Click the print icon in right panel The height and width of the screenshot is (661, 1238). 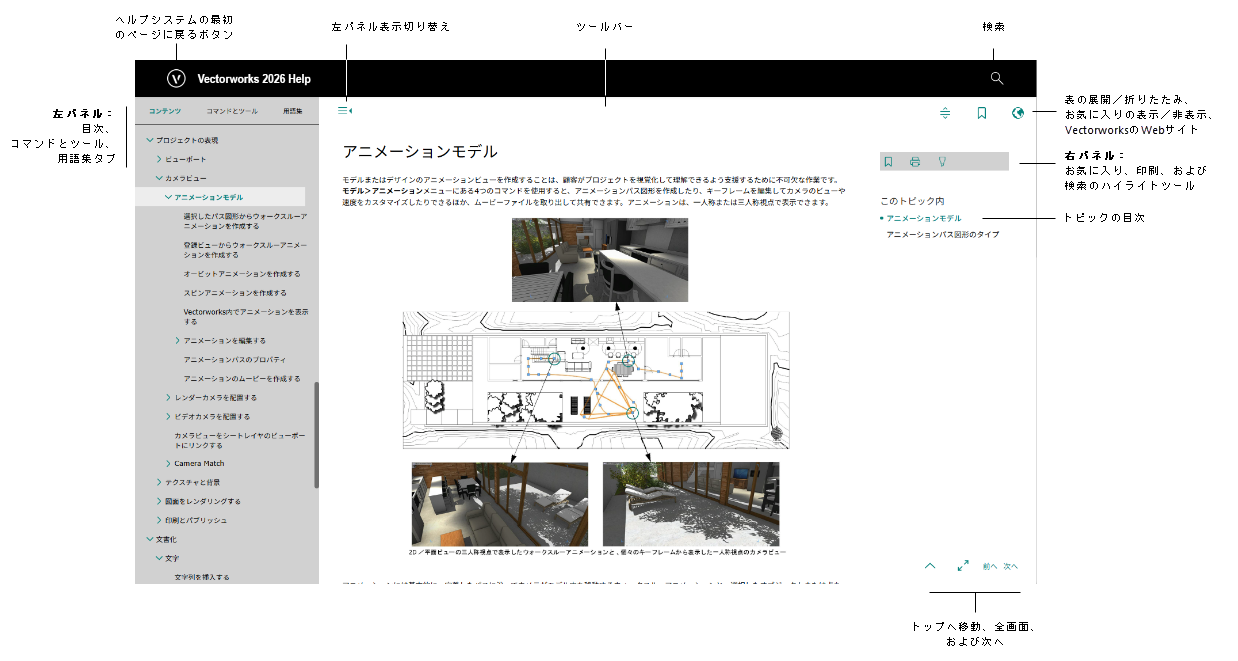pos(914,161)
